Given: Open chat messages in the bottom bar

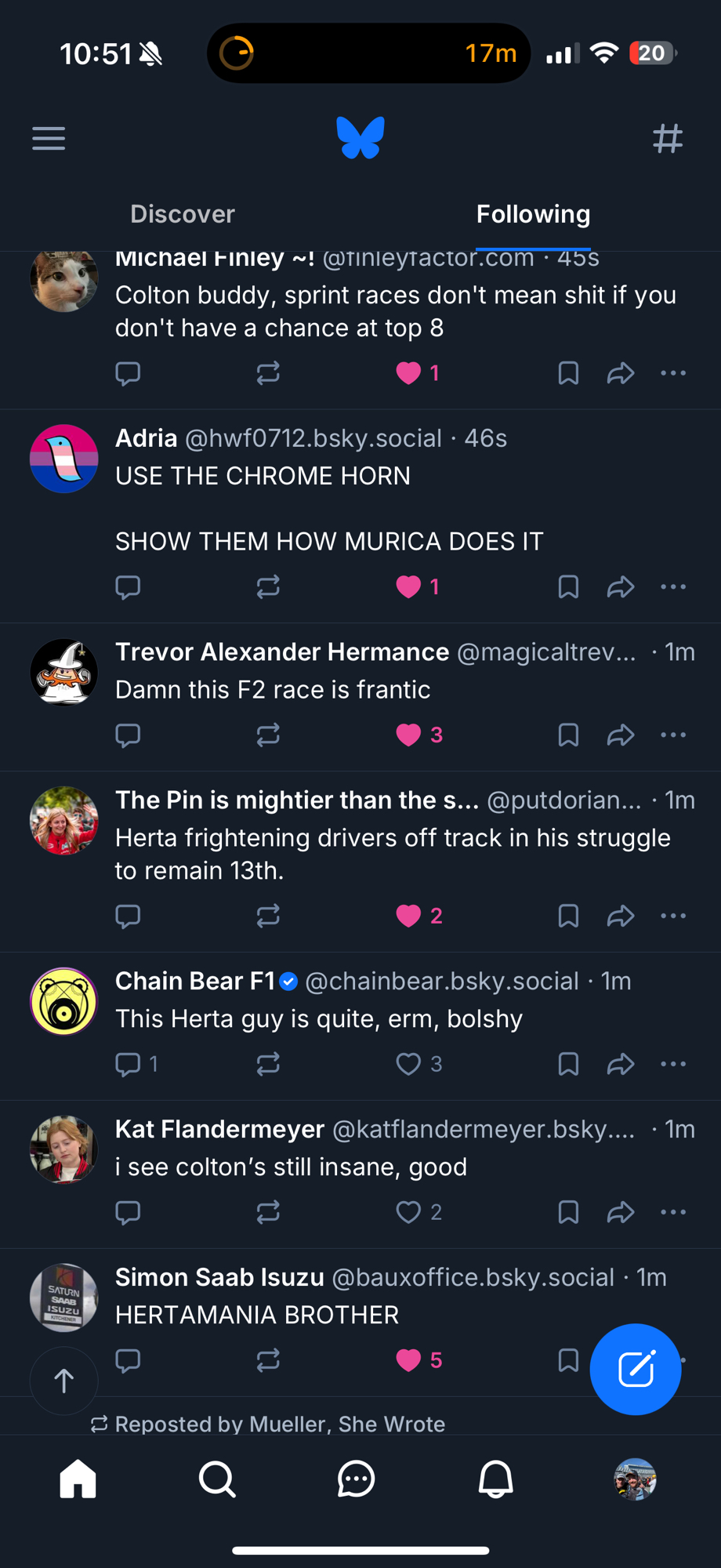Looking at the screenshot, I should point(357,1479).
